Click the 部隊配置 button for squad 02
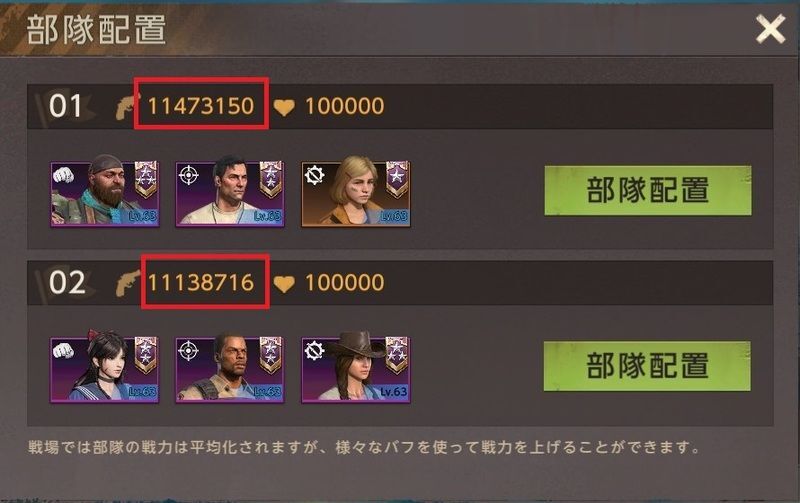Screen dimensions: 800x503 pyautogui.click(x=647, y=366)
